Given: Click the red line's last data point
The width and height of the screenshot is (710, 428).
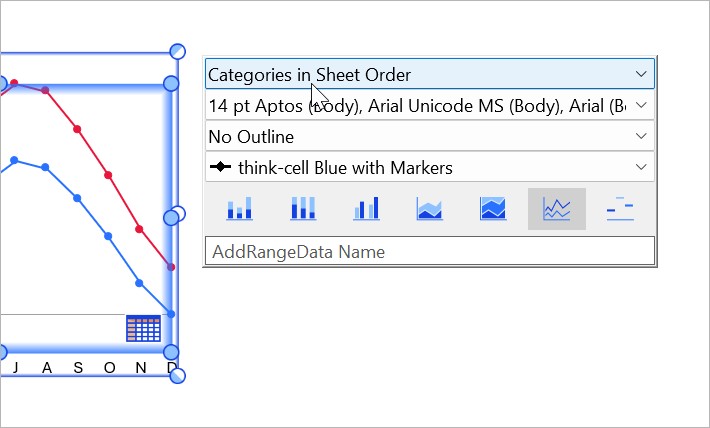Looking at the screenshot, I should [x=171, y=267].
